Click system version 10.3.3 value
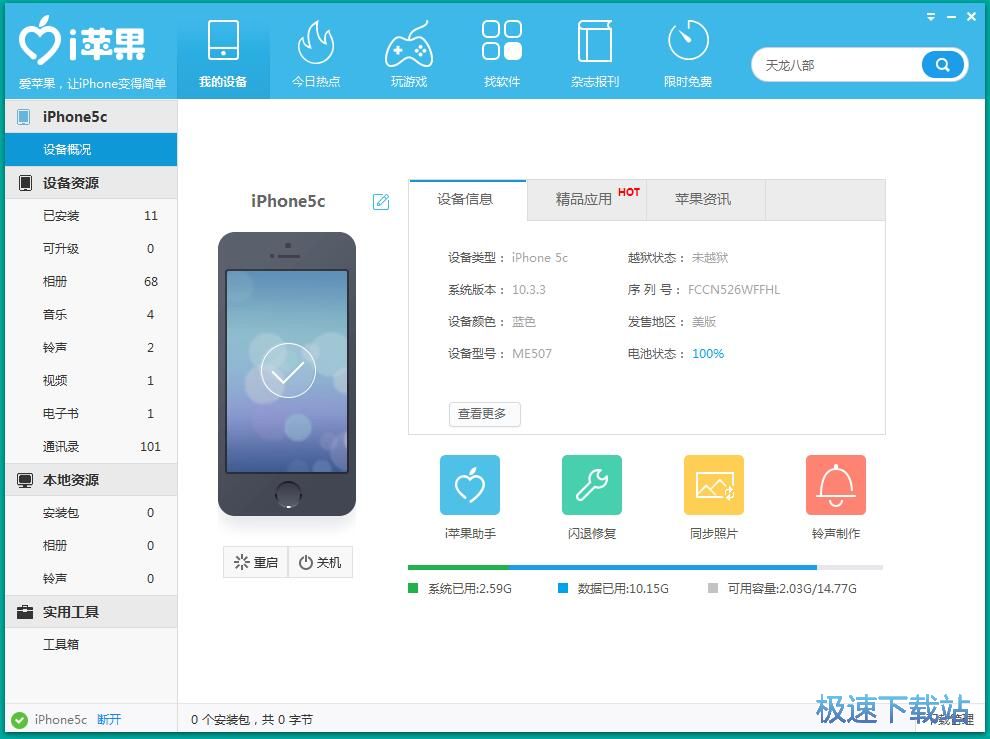The height and width of the screenshot is (739, 990). [x=528, y=290]
